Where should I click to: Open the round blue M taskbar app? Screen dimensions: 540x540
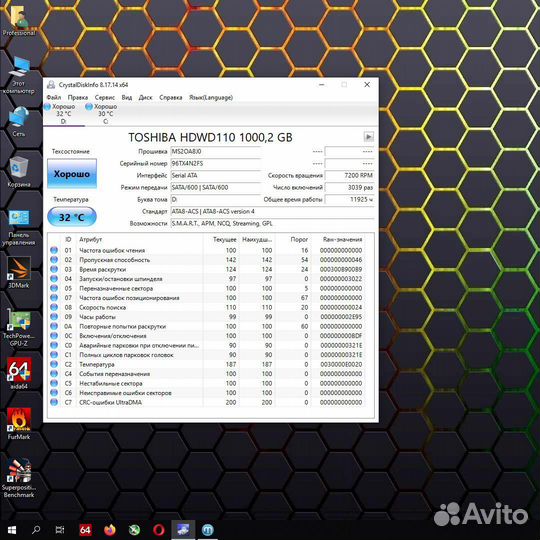208,530
